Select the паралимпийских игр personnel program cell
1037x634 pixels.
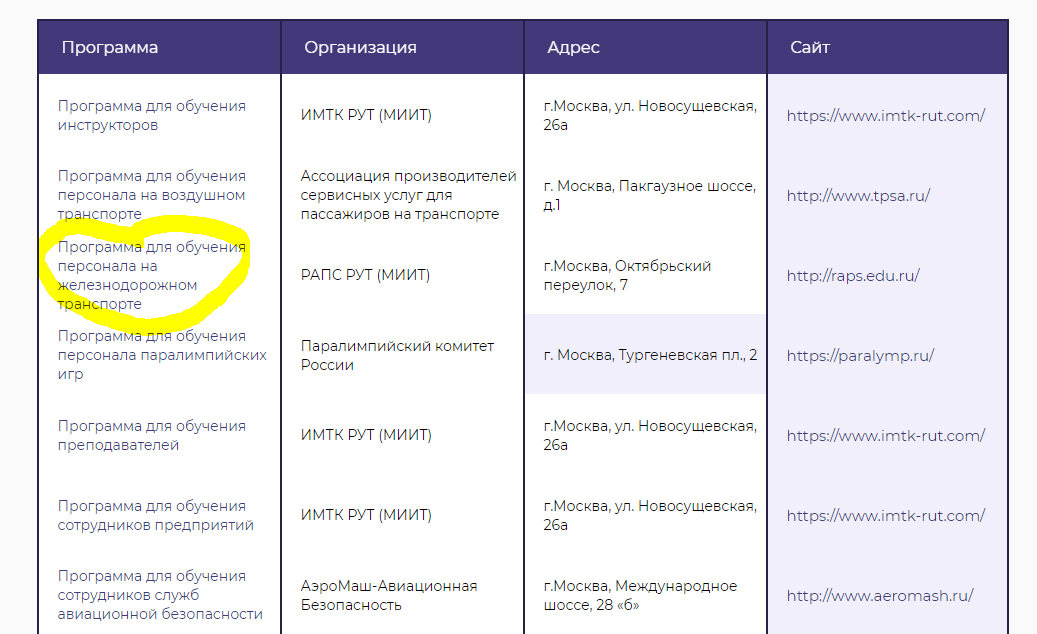tap(162, 355)
